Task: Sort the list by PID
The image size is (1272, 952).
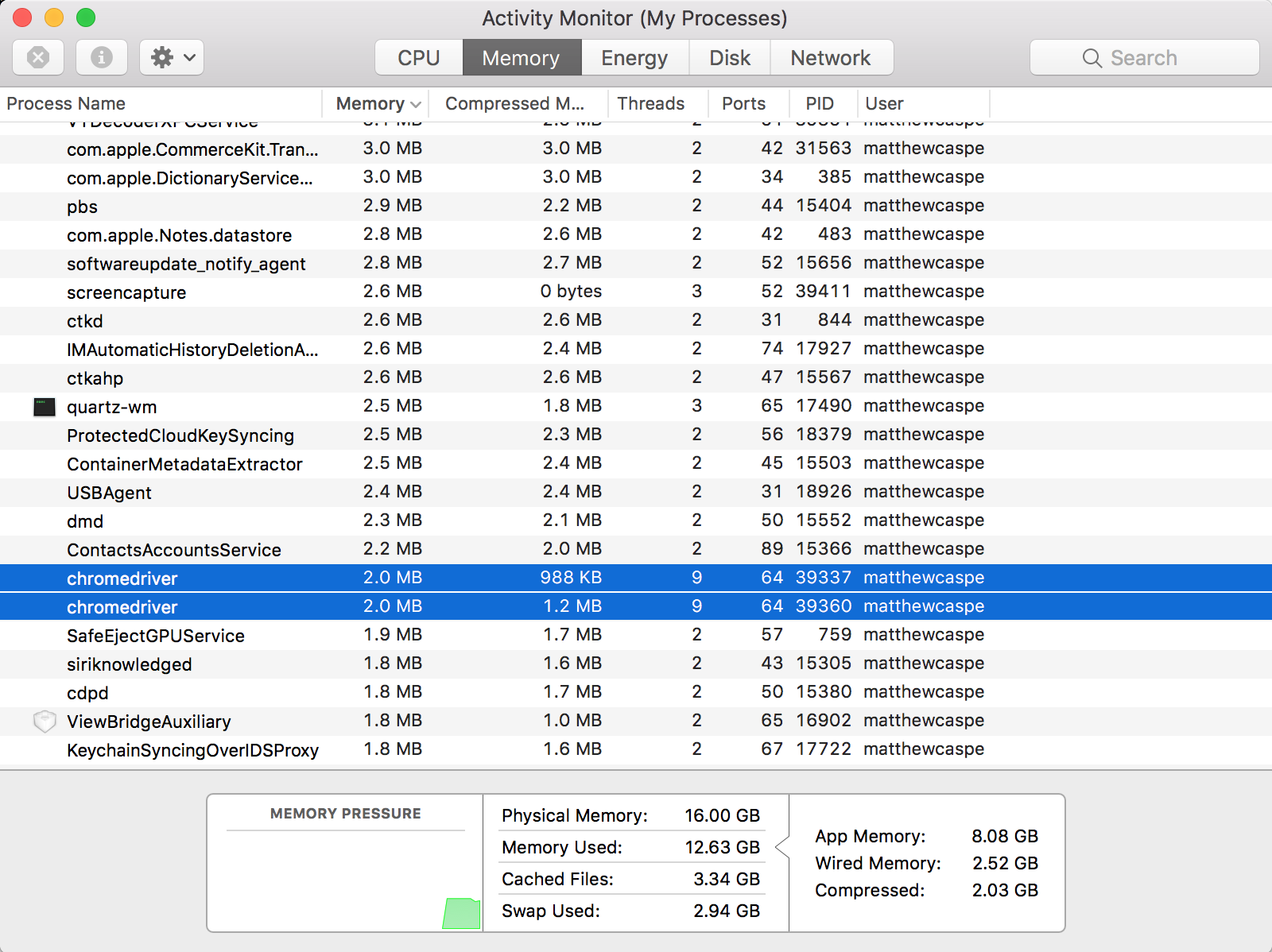Action: click(x=819, y=104)
